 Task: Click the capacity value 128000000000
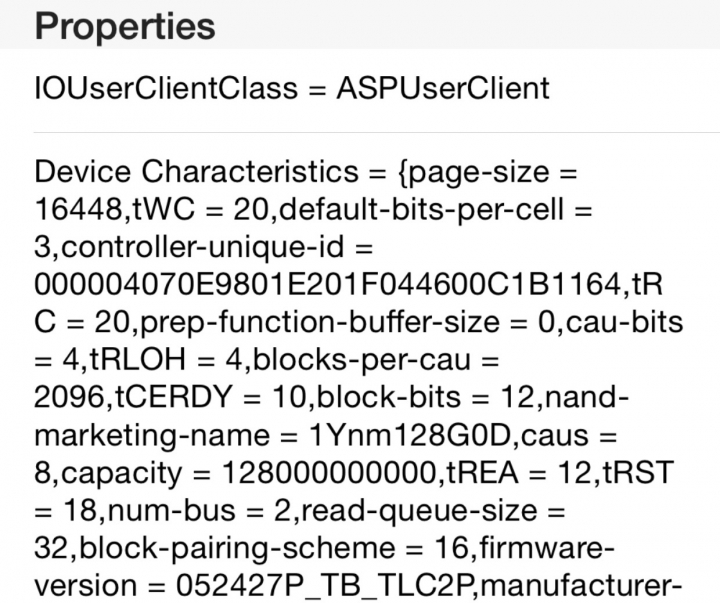[329, 473]
